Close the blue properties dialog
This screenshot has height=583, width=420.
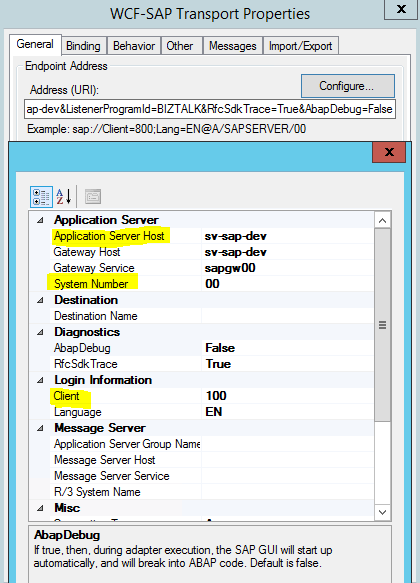coord(389,152)
